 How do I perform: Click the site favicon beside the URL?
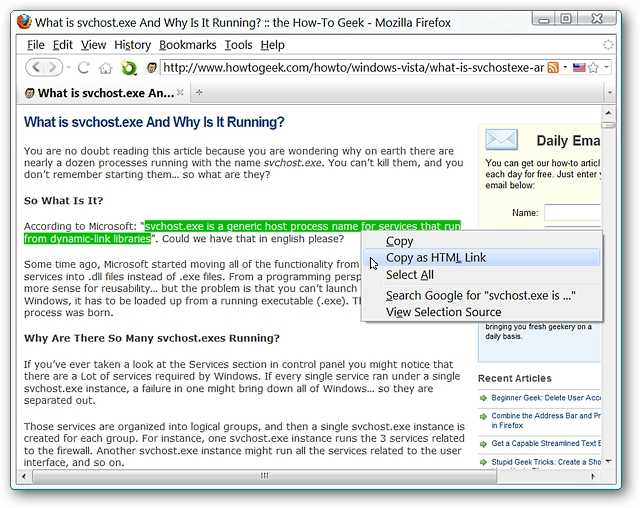tap(152, 68)
